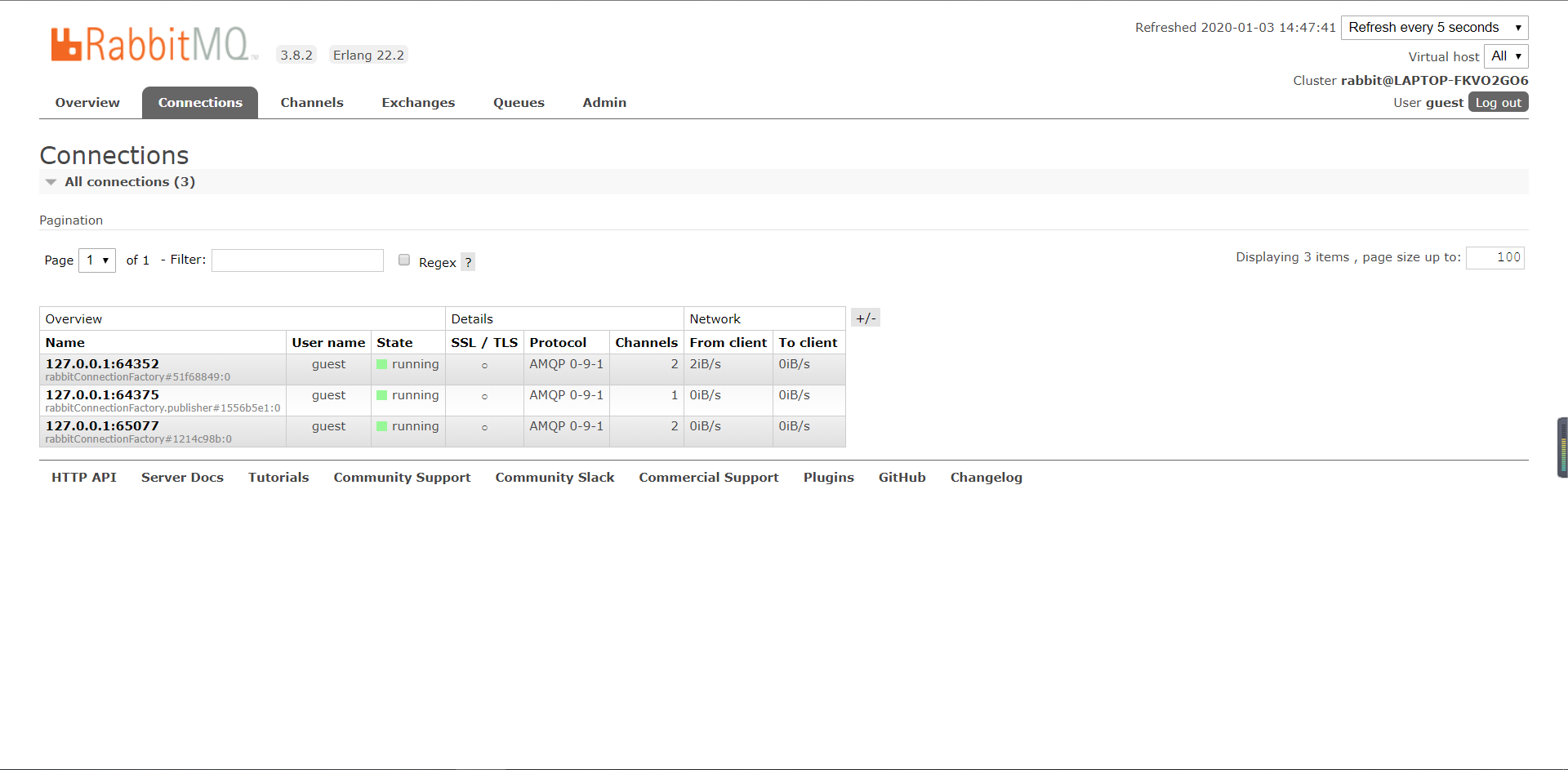Open the Regex help question mark
The image size is (1568, 770).
point(468,262)
